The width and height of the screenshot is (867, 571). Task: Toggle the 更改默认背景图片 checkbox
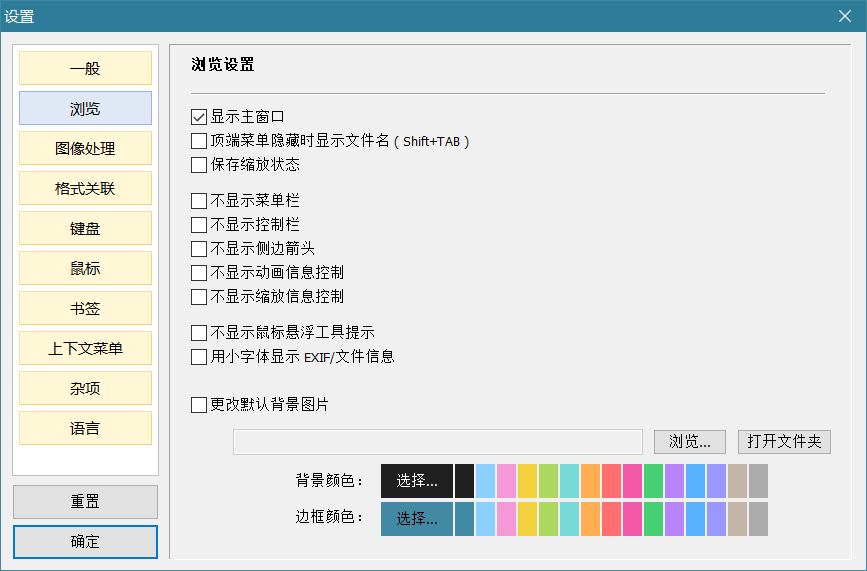(198, 405)
